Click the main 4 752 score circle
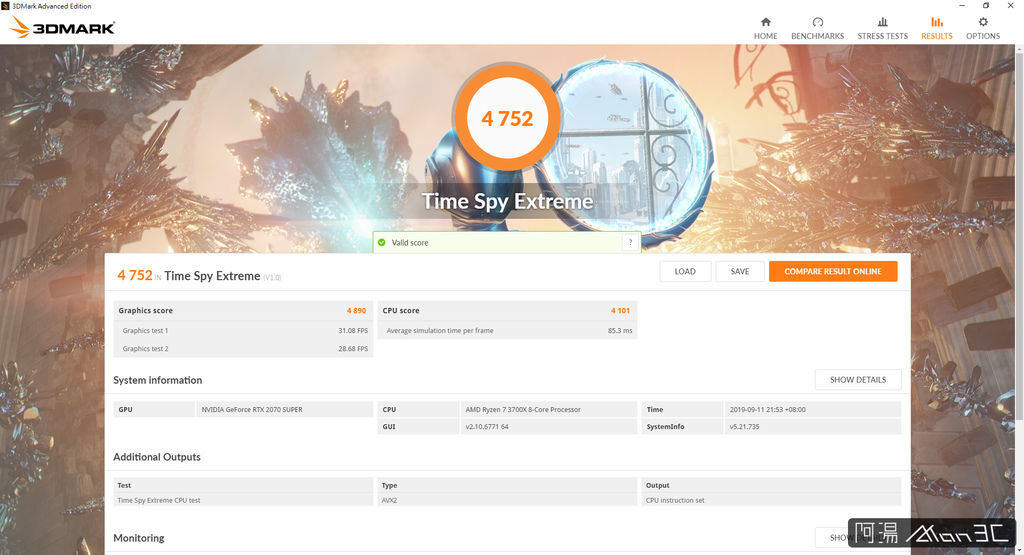This screenshot has height=555, width=1024. 507,118
